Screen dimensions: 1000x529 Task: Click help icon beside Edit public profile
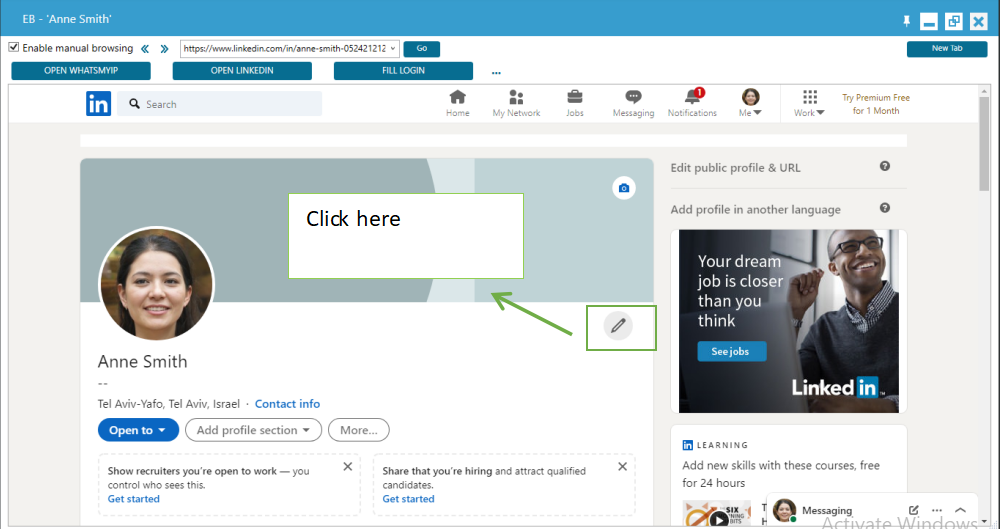pyautogui.click(x=885, y=167)
